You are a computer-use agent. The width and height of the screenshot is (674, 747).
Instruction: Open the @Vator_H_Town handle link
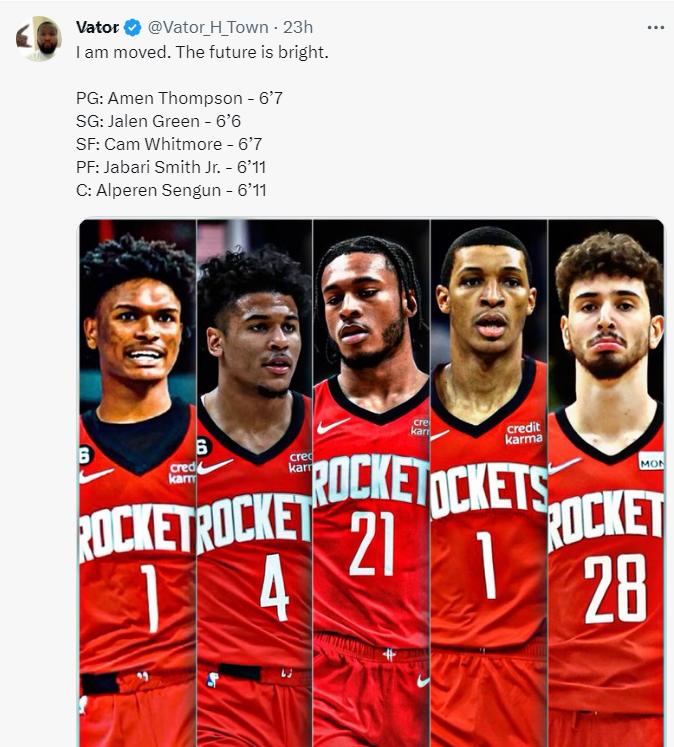pyautogui.click(x=208, y=27)
